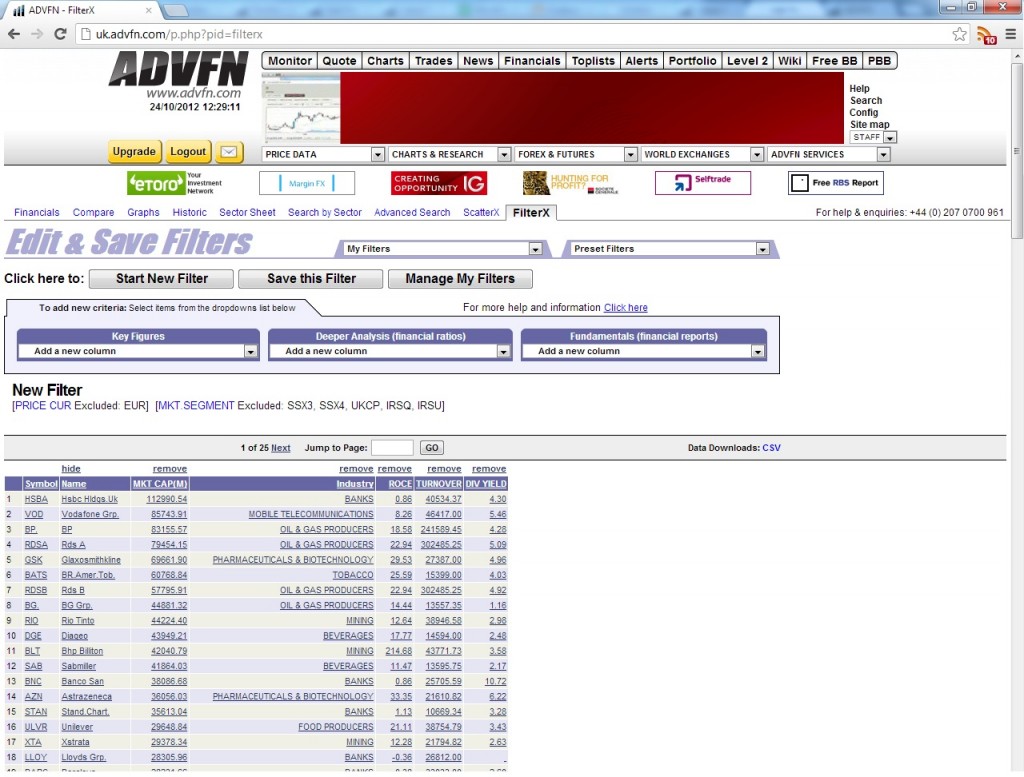Click the MKT.SEGMENT filter criterion
1024x777 pixels.
coord(196,405)
